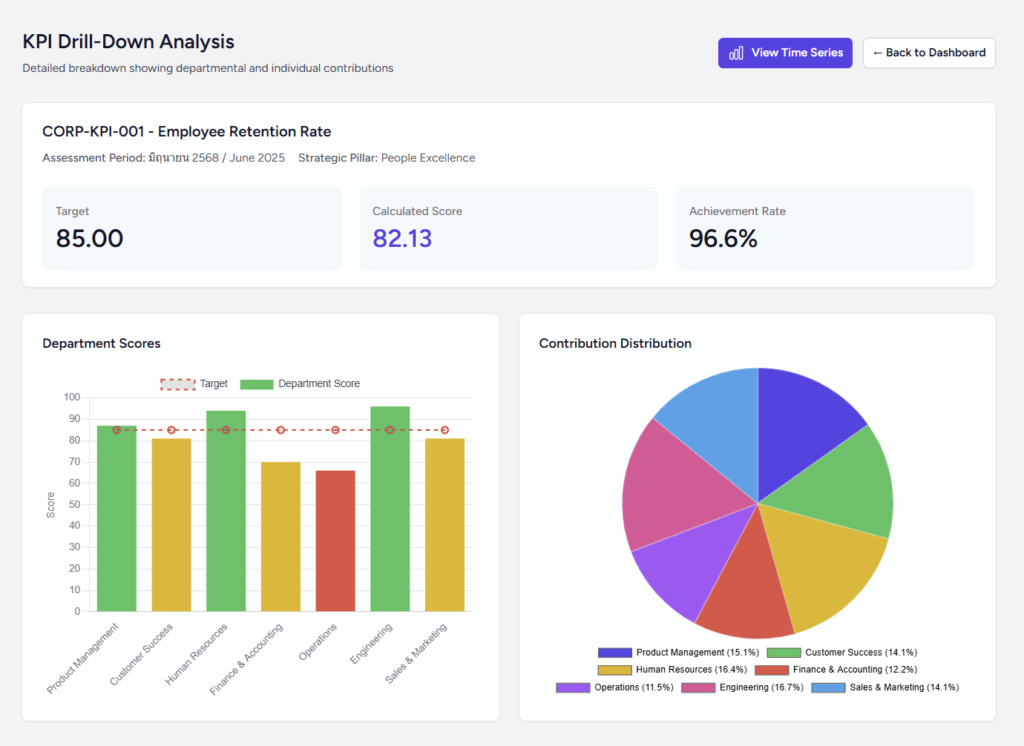Click the bar chart icon in View Time Series
Screen dimensions: 1024x746
click(x=736, y=53)
